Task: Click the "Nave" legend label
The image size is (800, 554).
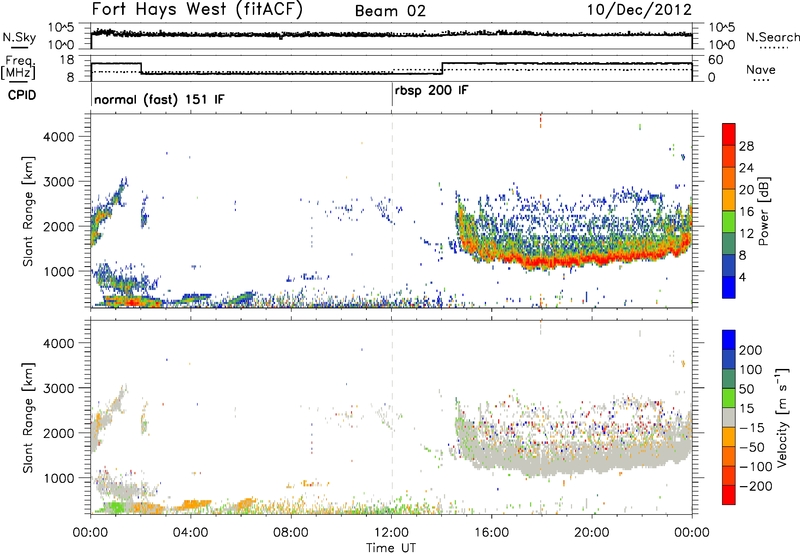Action: click(761, 69)
